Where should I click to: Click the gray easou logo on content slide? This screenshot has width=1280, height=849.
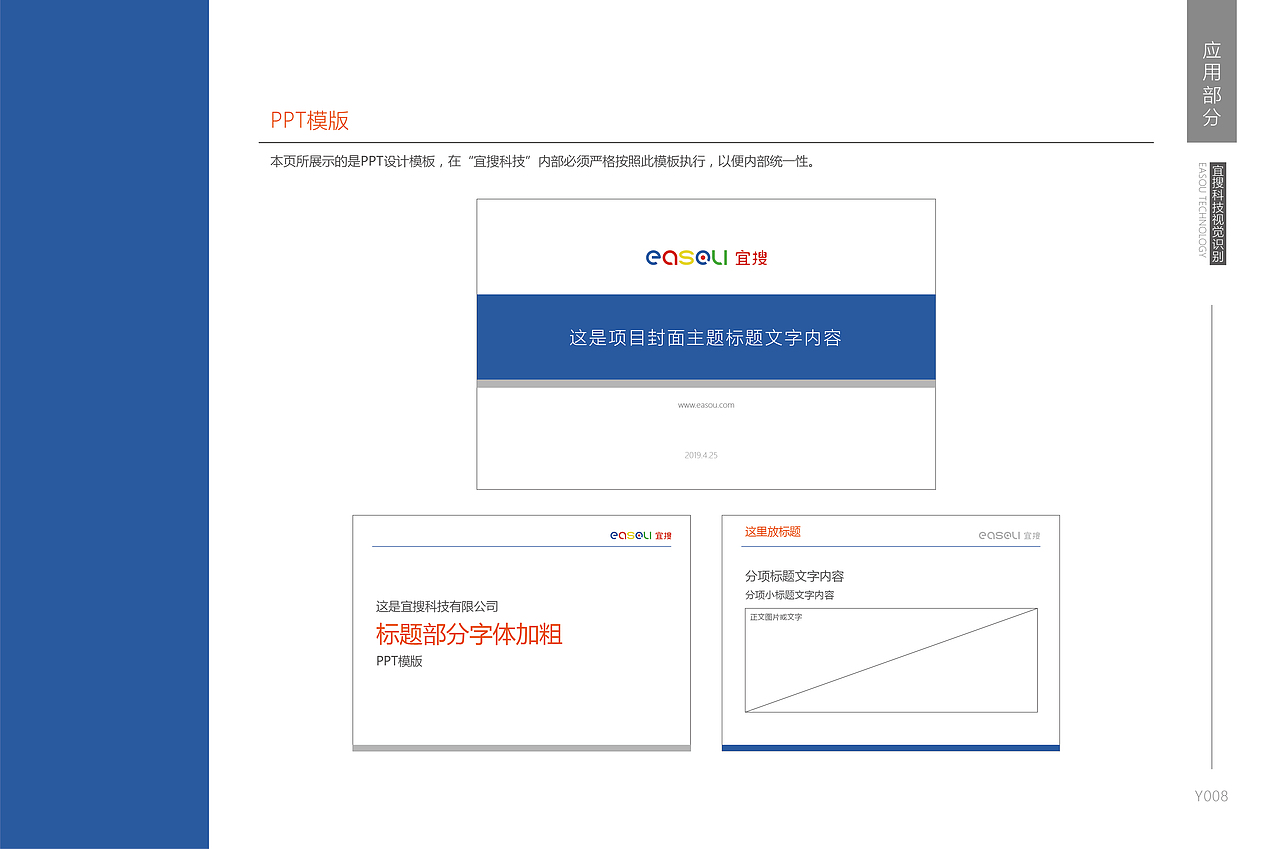pos(1009,536)
